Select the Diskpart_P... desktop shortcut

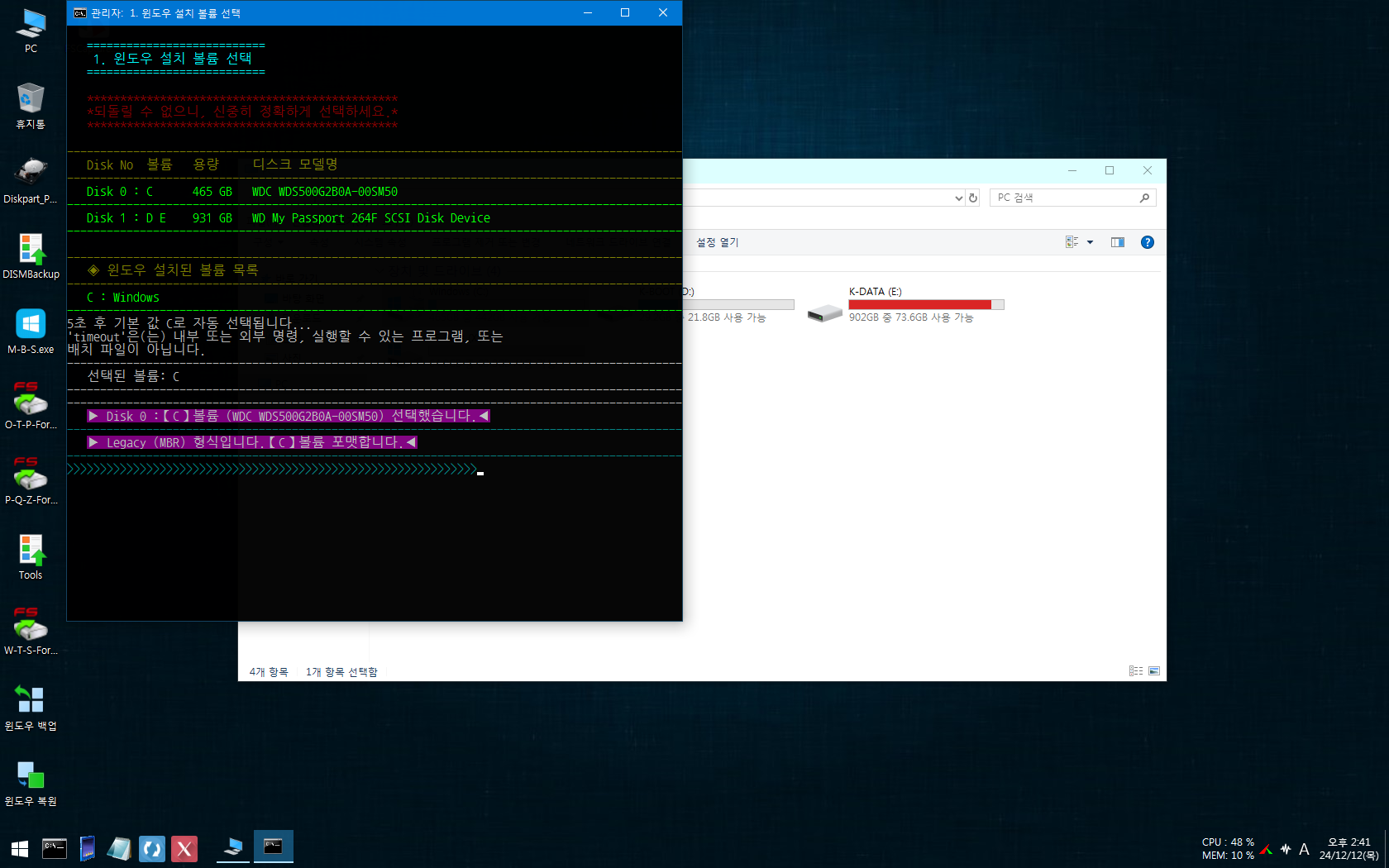point(31,181)
